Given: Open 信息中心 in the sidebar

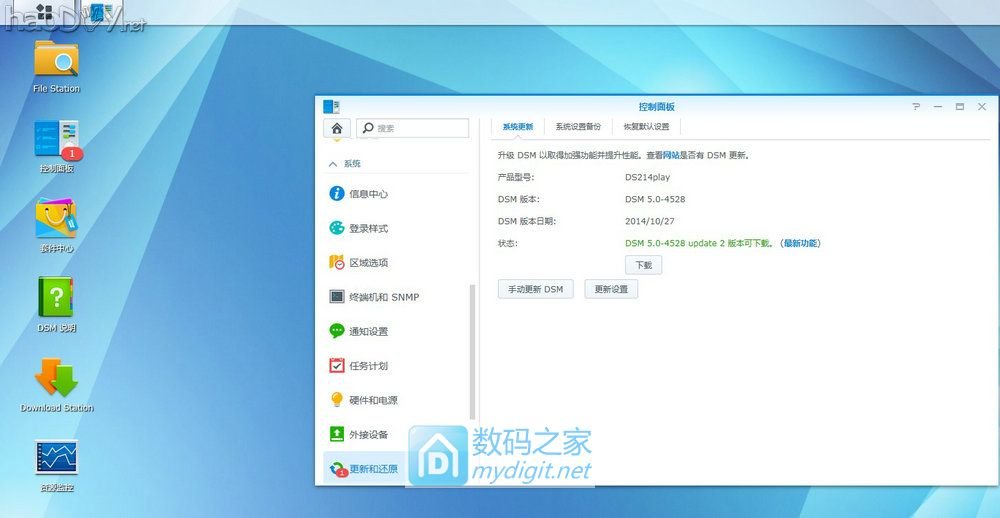Looking at the screenshot, I should pos(367,194).
